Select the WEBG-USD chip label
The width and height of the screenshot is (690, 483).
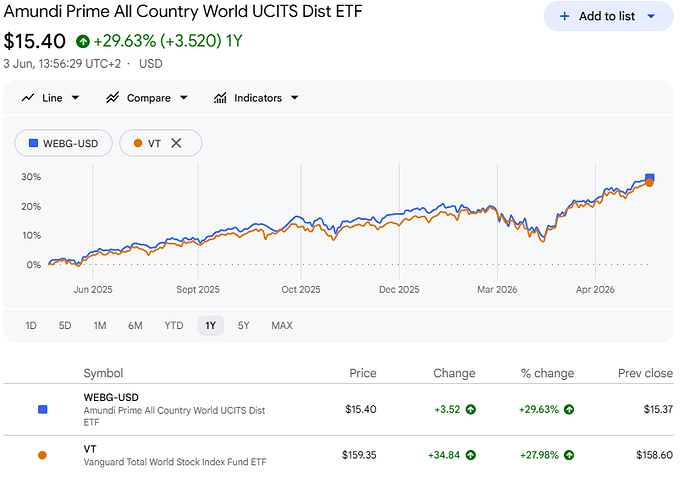70,143
